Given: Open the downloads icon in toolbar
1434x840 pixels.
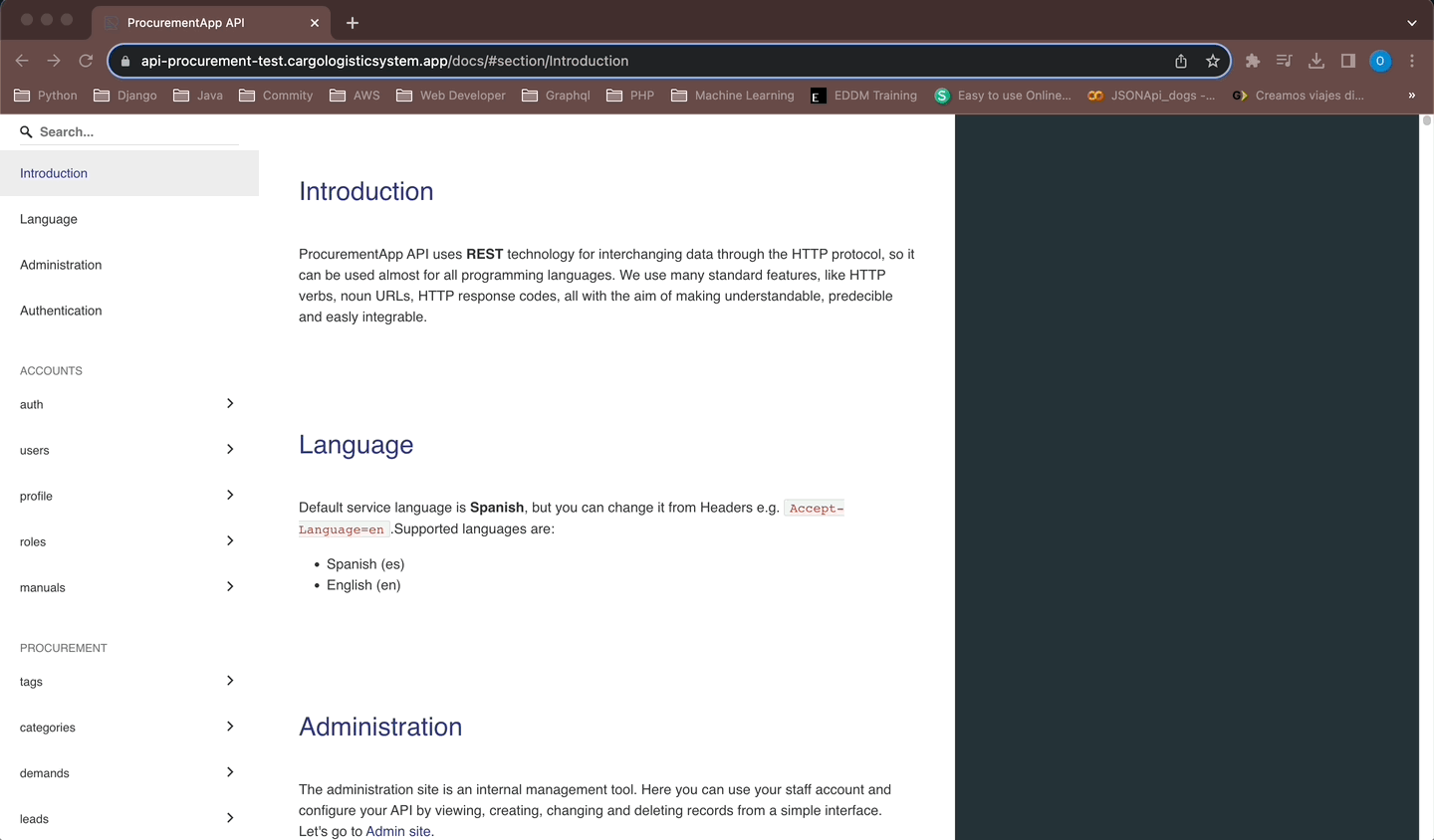Looking at the screenshot, I should tap(1315, 61).
